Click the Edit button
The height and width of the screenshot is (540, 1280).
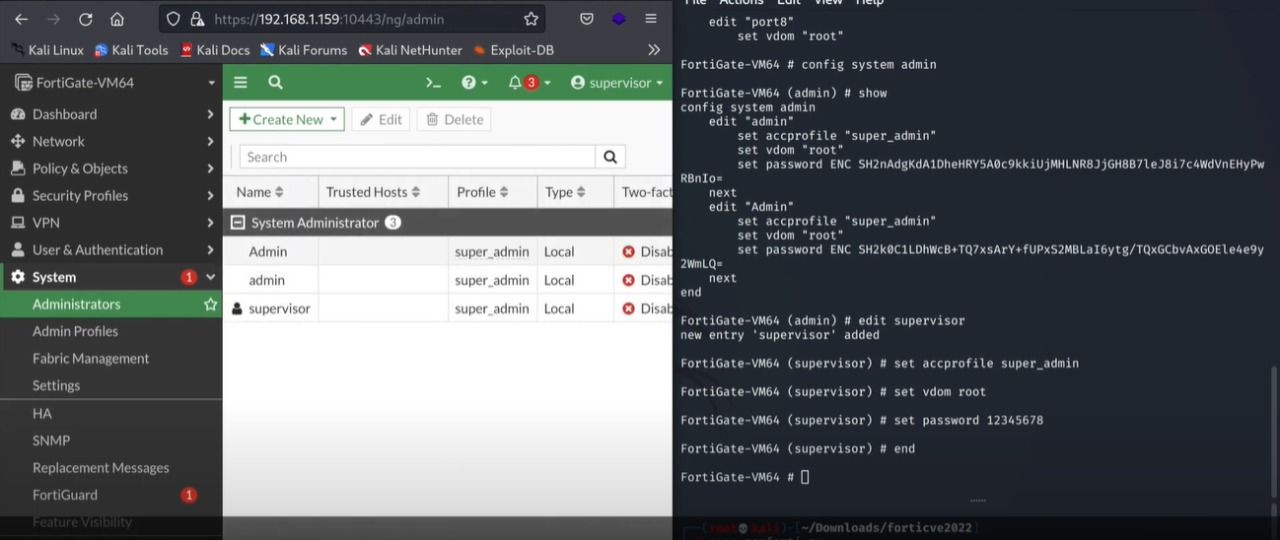pyautogui.click(x=380, y=119)
